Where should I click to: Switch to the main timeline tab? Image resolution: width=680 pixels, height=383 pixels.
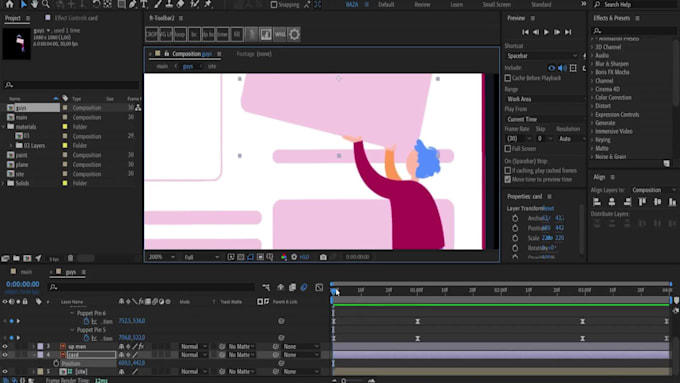pos(26,272)
